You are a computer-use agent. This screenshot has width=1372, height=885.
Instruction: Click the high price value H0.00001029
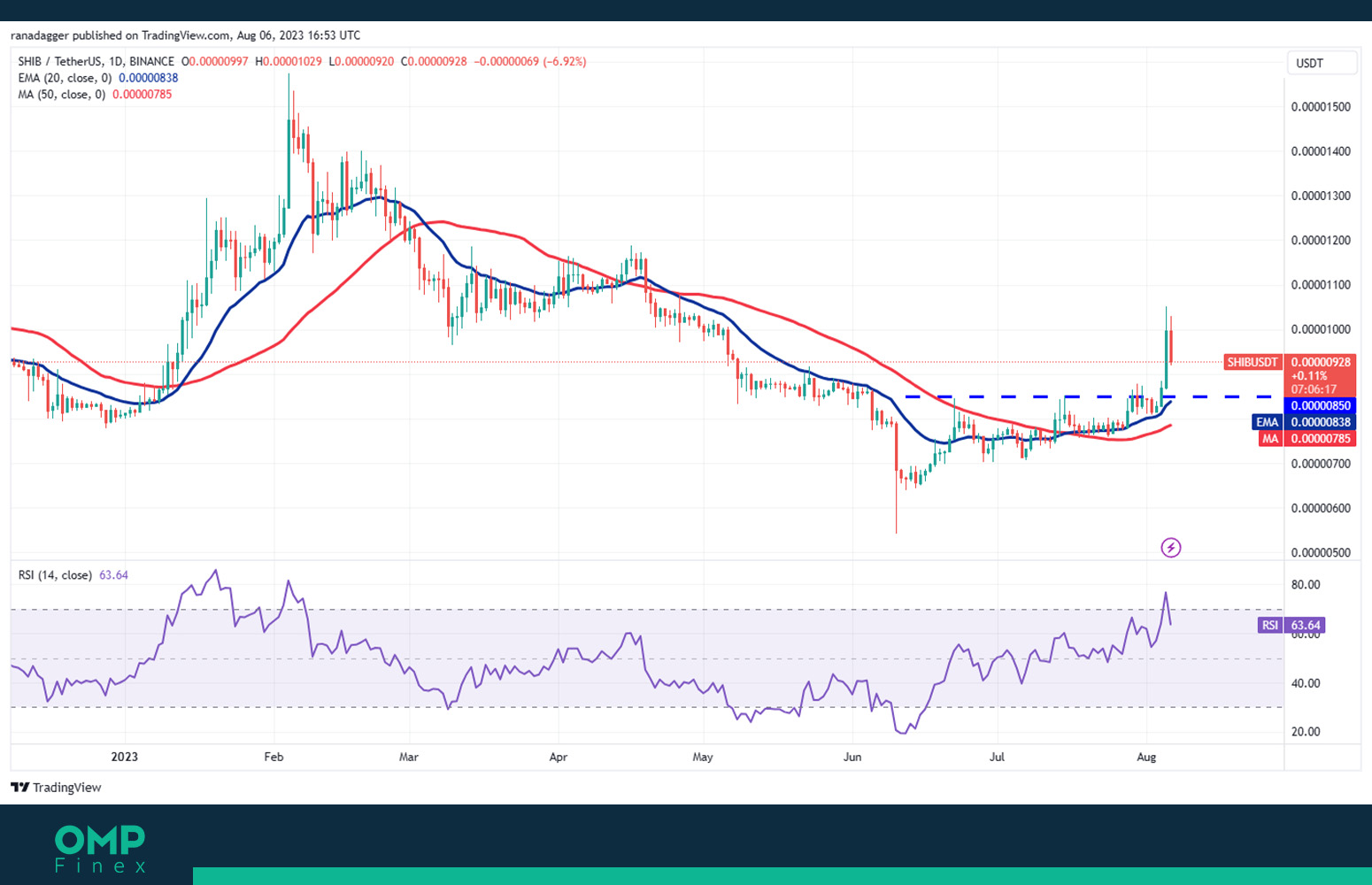[289, 62]
